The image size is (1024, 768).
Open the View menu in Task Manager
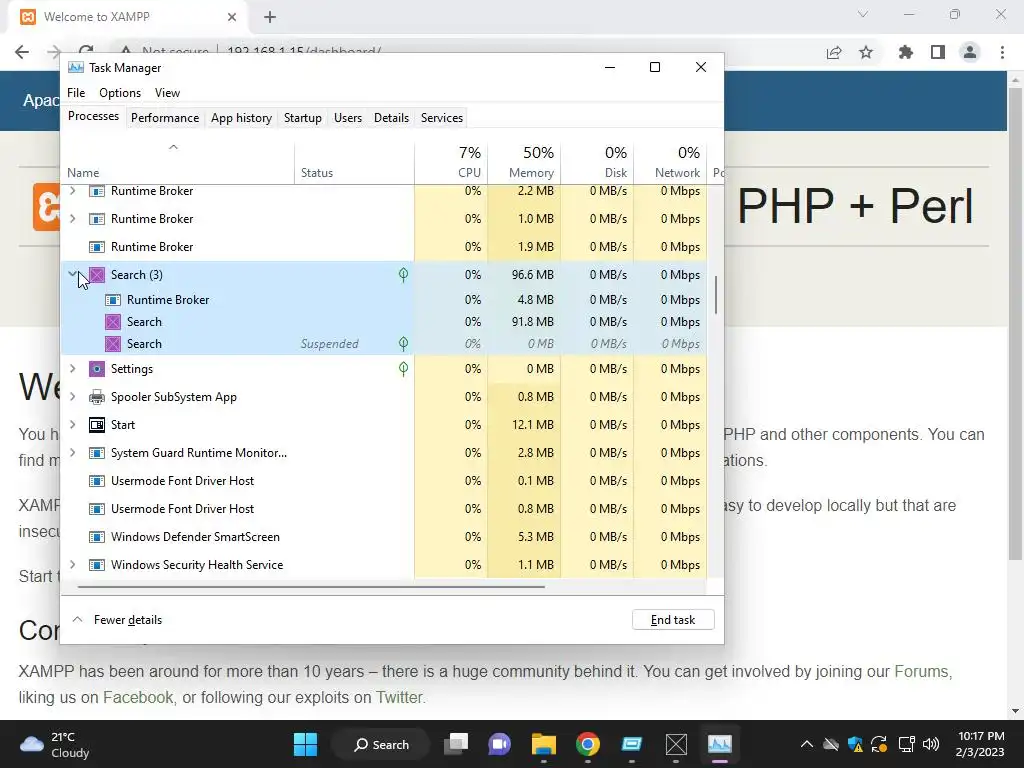pos(167,93)
